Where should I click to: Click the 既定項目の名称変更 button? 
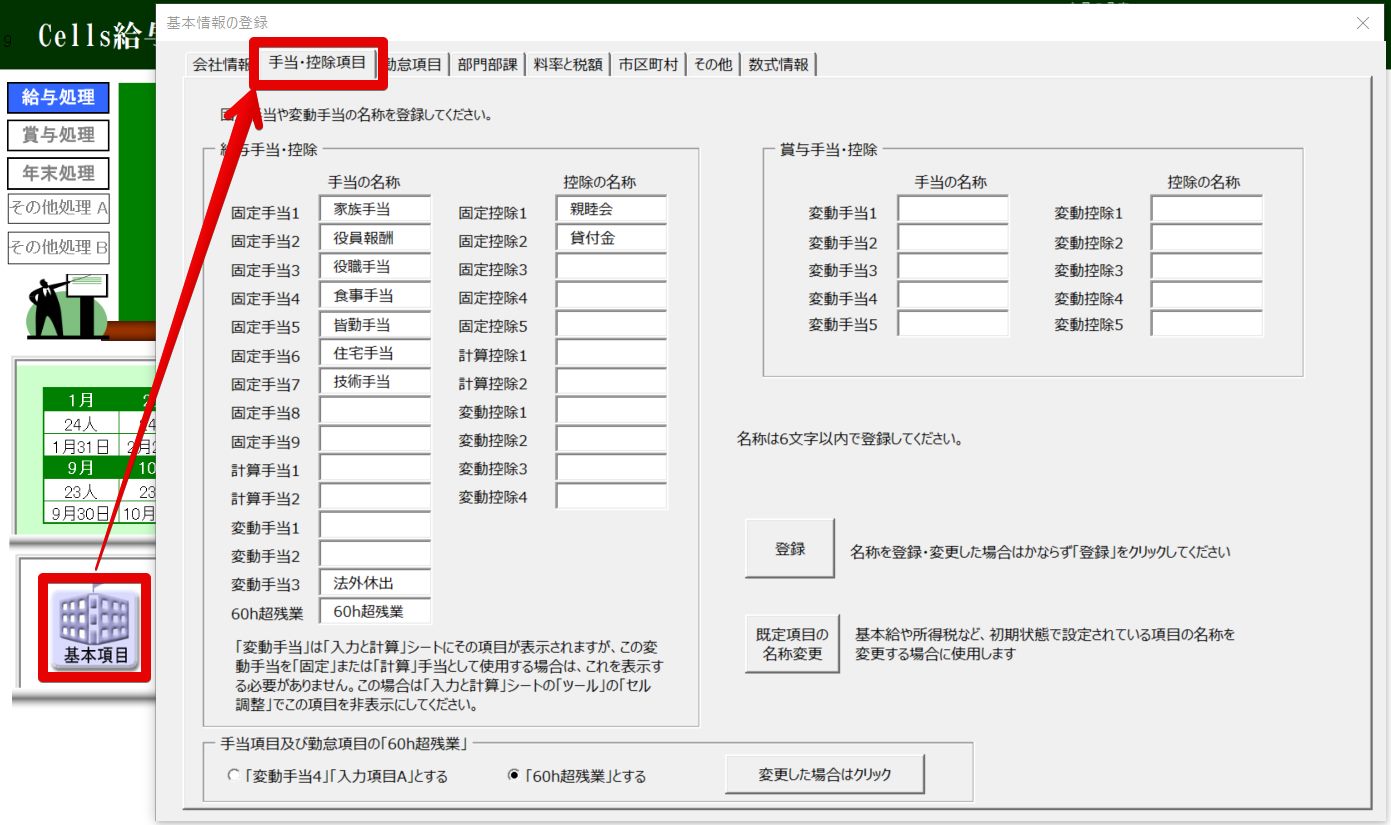[791, 644]
